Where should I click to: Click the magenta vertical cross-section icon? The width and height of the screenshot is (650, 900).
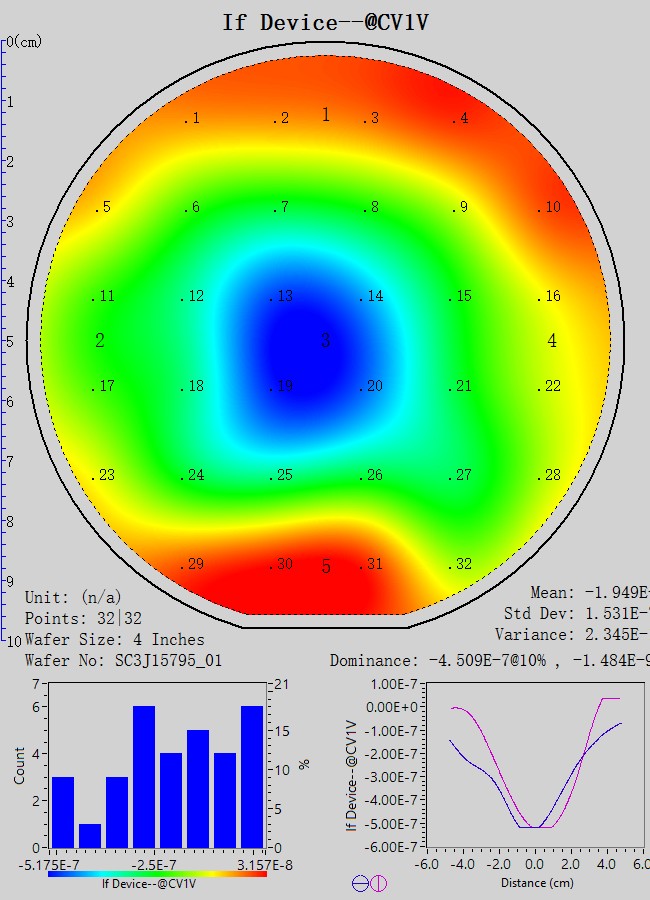point(378,883)
